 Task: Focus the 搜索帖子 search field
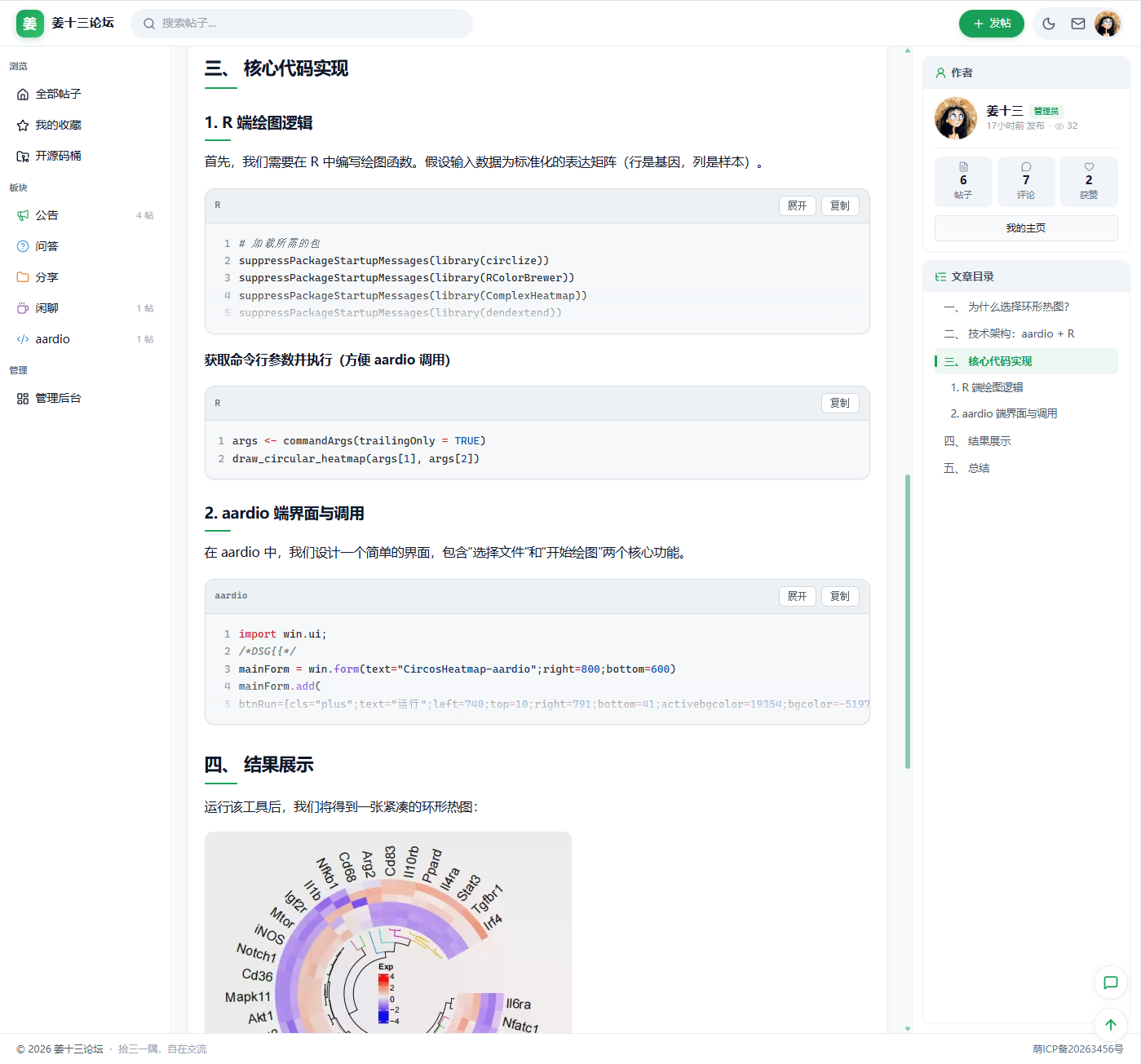click(x=302, y=24)
